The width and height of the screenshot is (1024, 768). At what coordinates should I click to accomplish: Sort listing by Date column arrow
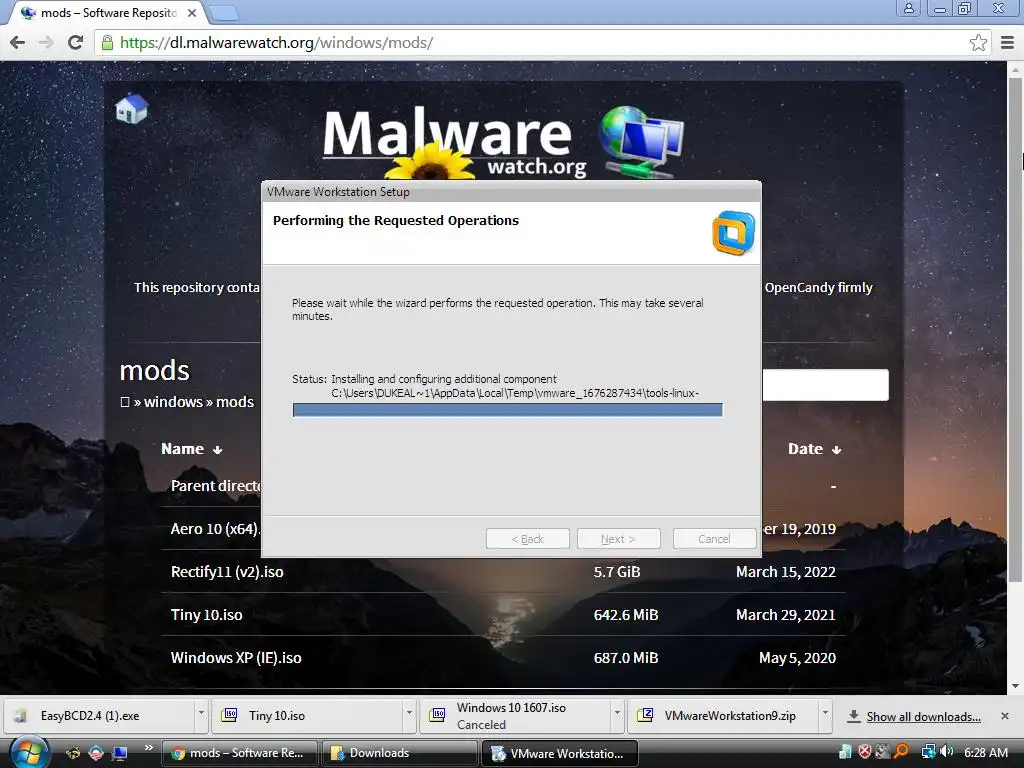click(x=837, y=450)
